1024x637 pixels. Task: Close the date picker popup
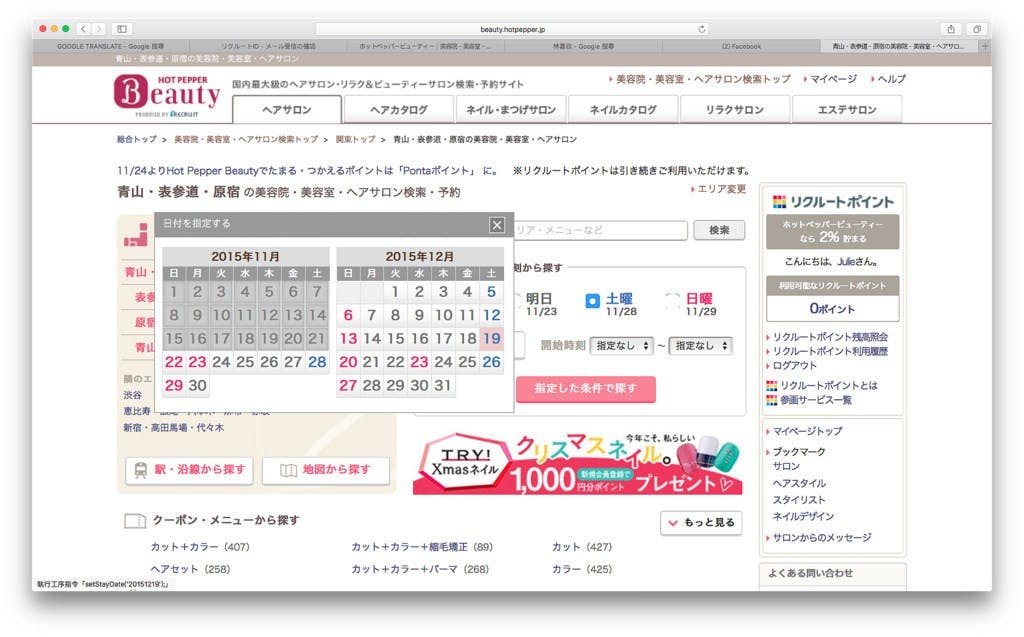click(x=497, y=225)
